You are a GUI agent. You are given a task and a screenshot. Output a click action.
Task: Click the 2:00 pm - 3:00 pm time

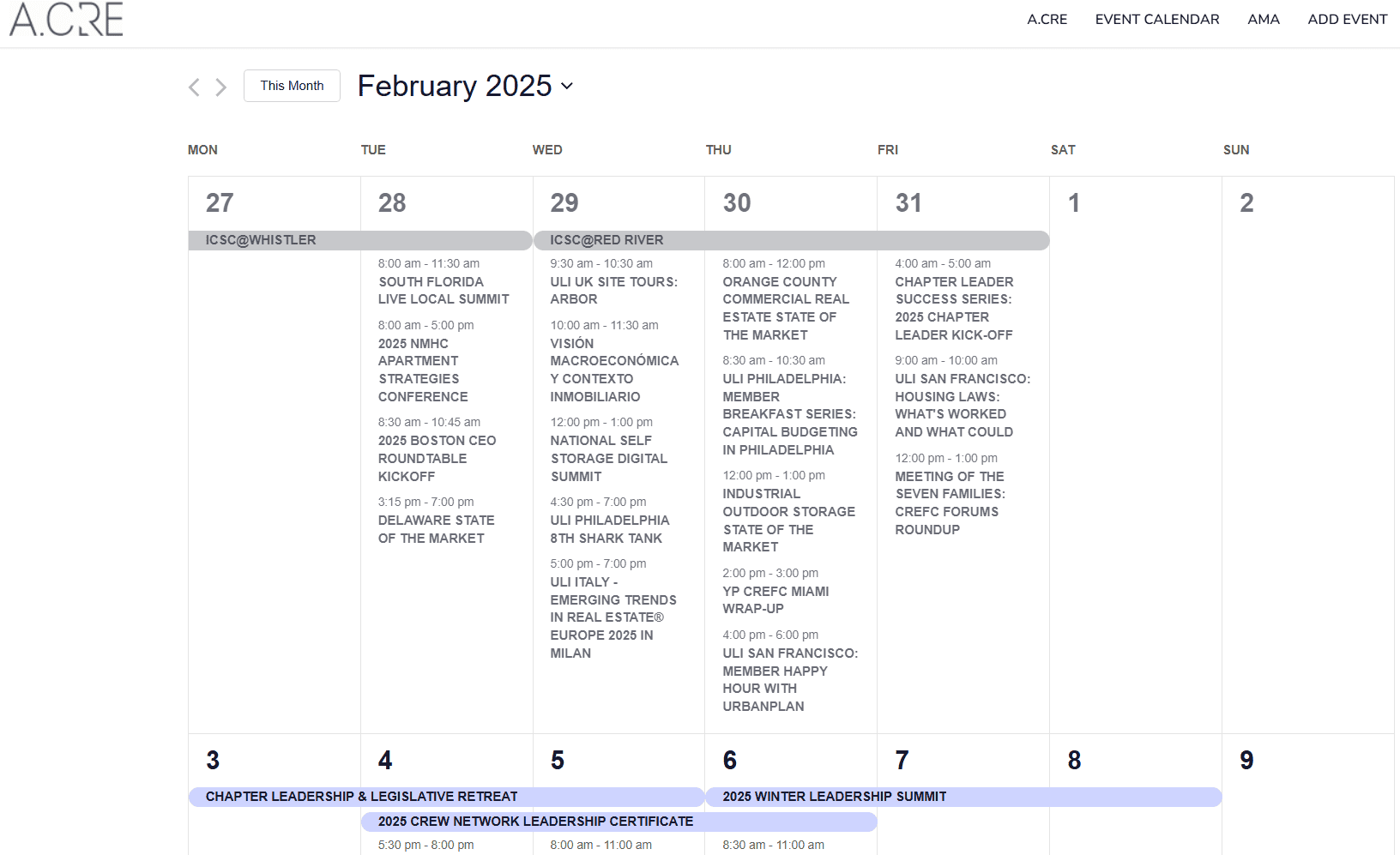(770, 573)
